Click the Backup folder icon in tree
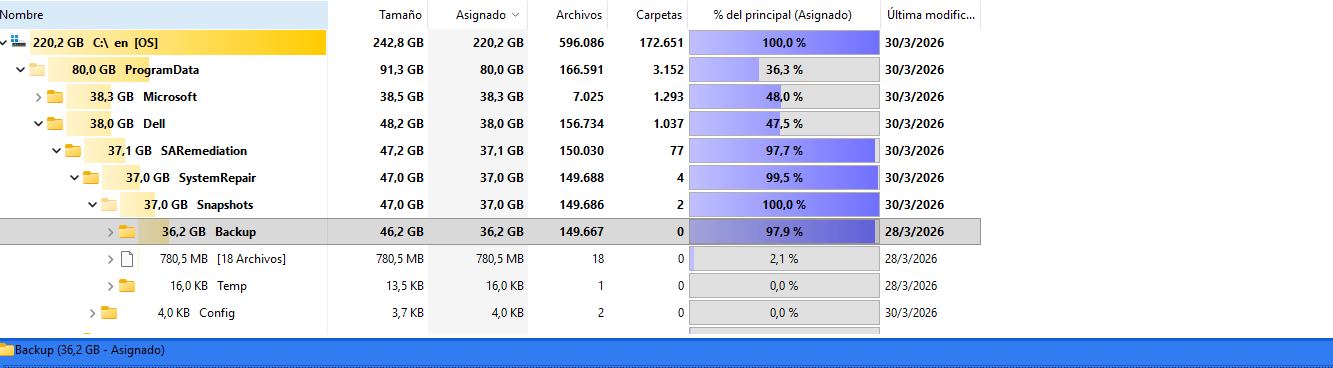Viewport: 1333px width, 368px height. (127, 232)
